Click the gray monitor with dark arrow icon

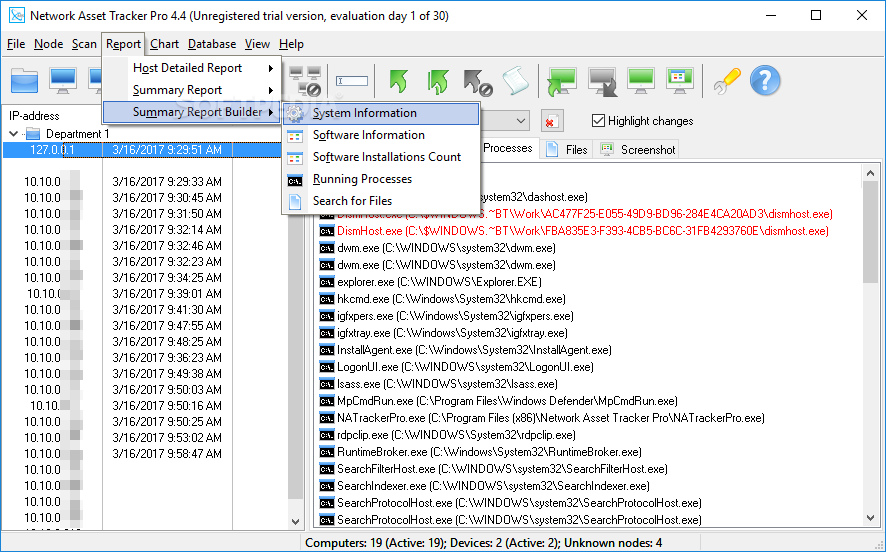[602, 81]
